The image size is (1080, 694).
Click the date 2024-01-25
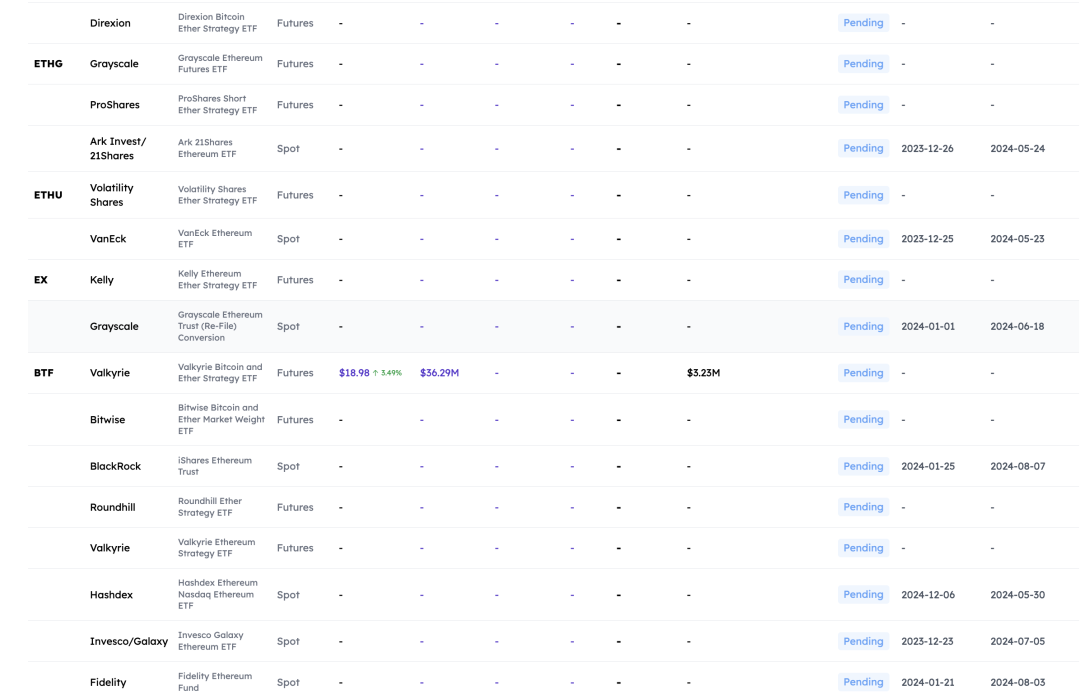pyautogui.click(x=928, y=466)
